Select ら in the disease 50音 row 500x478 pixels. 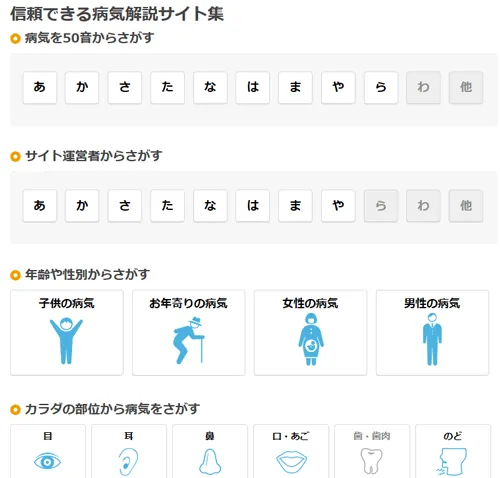[x=381, y=87]
